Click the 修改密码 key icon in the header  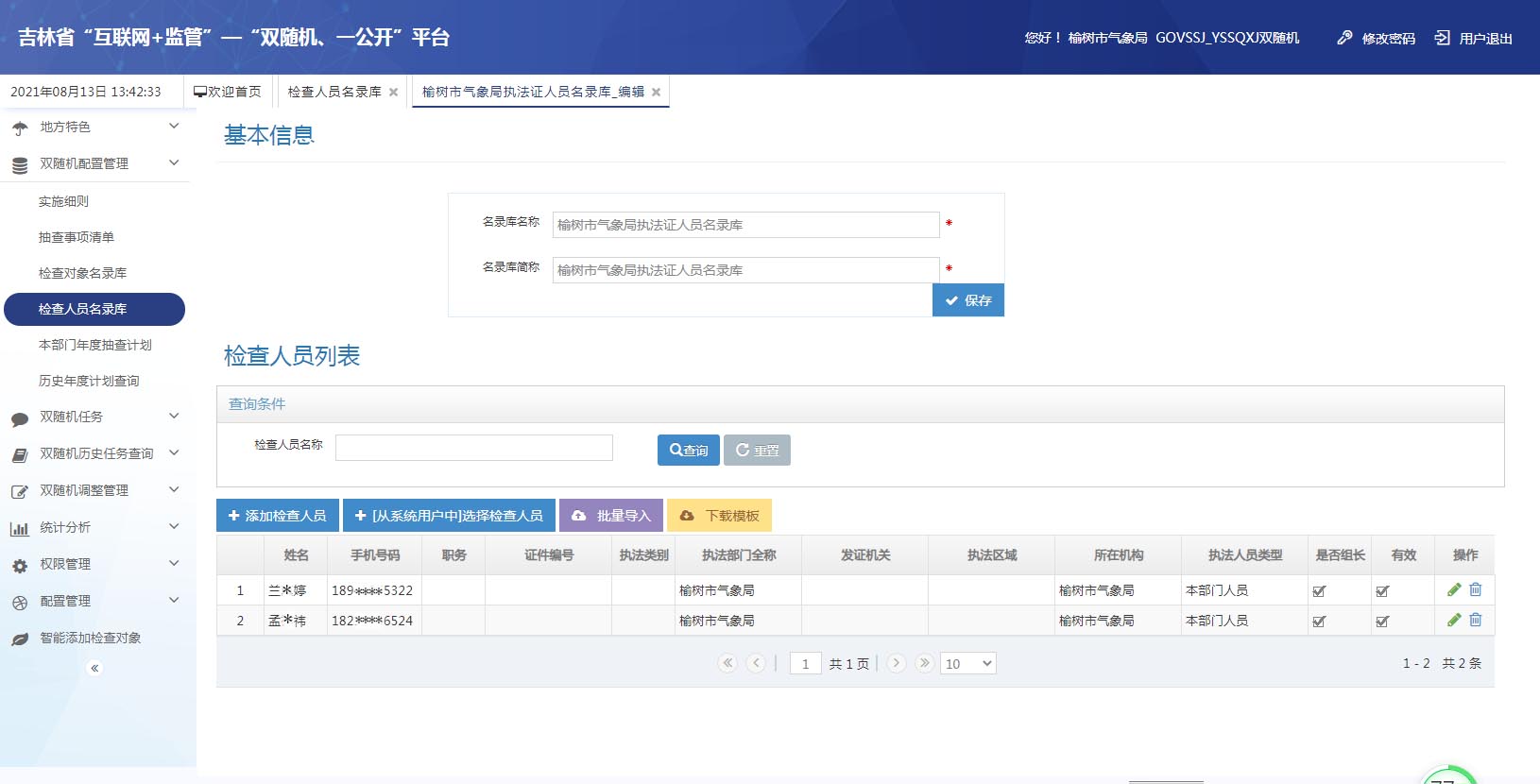(1344, 38)
